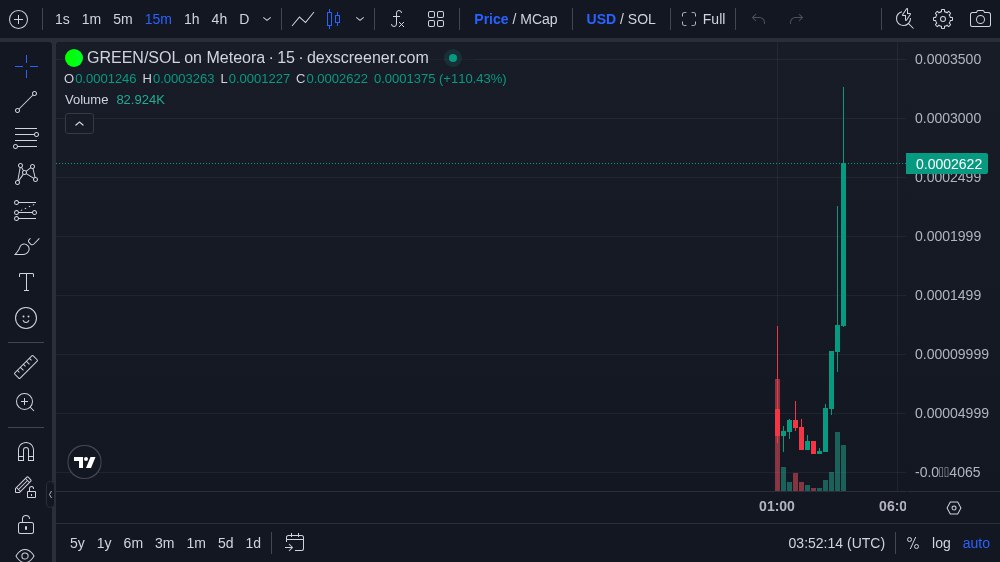Collapse the indicator legend chevron

[x=80, y=123]
